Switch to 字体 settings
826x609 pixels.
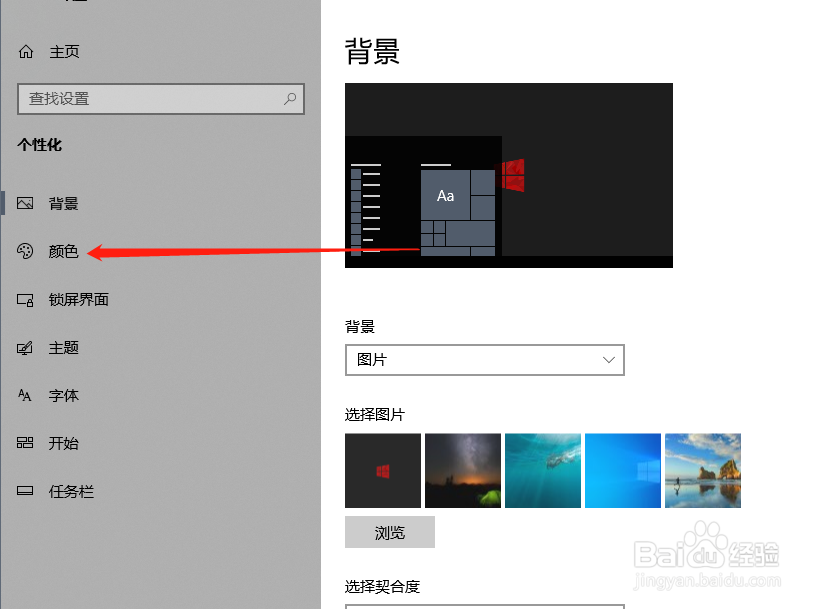(x=63, y=396)
